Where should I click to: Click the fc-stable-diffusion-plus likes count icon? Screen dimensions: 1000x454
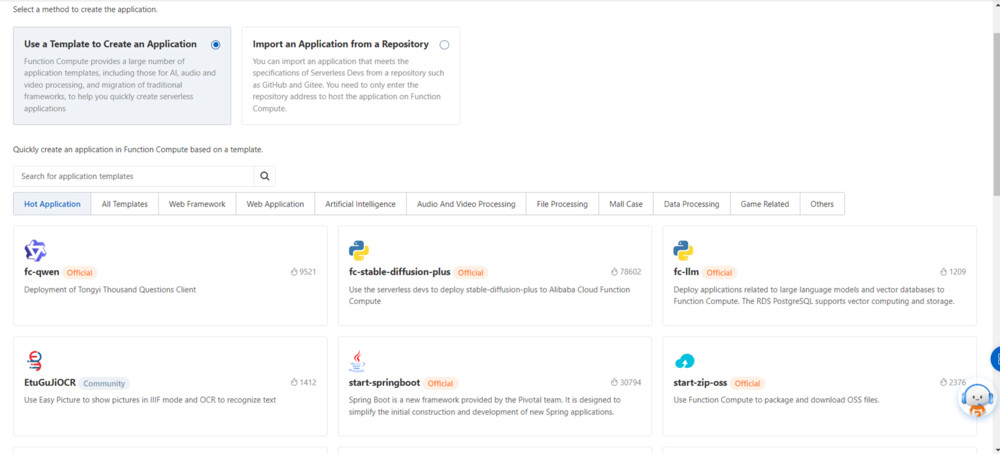tap(615, 272)
